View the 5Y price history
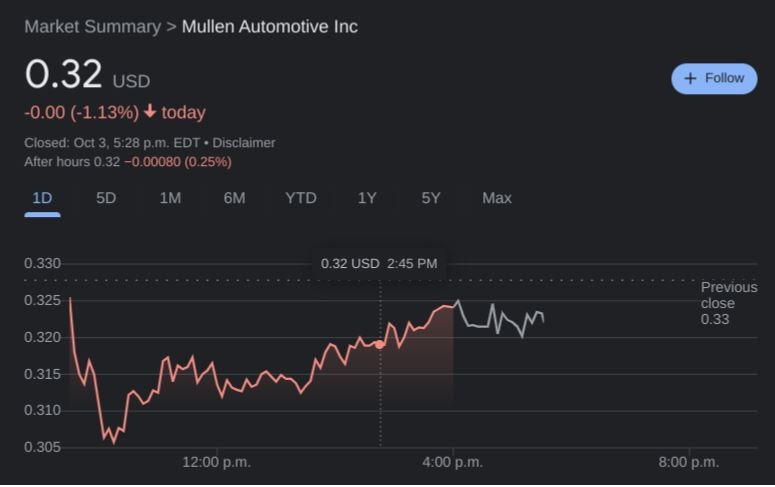 (x=431, y=198)
